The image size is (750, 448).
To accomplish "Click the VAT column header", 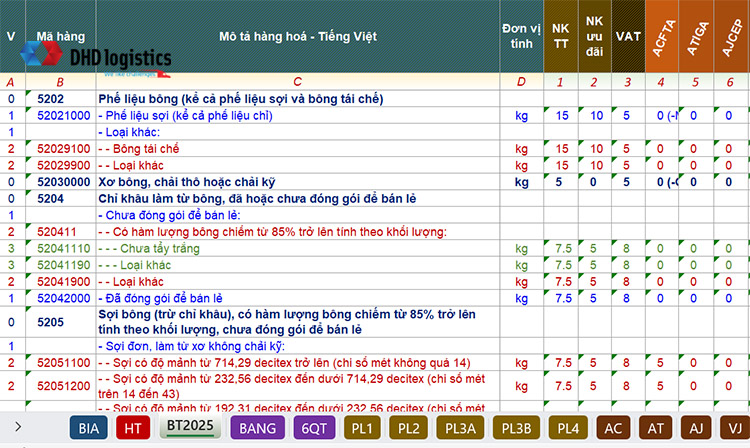I will point(628,37).
